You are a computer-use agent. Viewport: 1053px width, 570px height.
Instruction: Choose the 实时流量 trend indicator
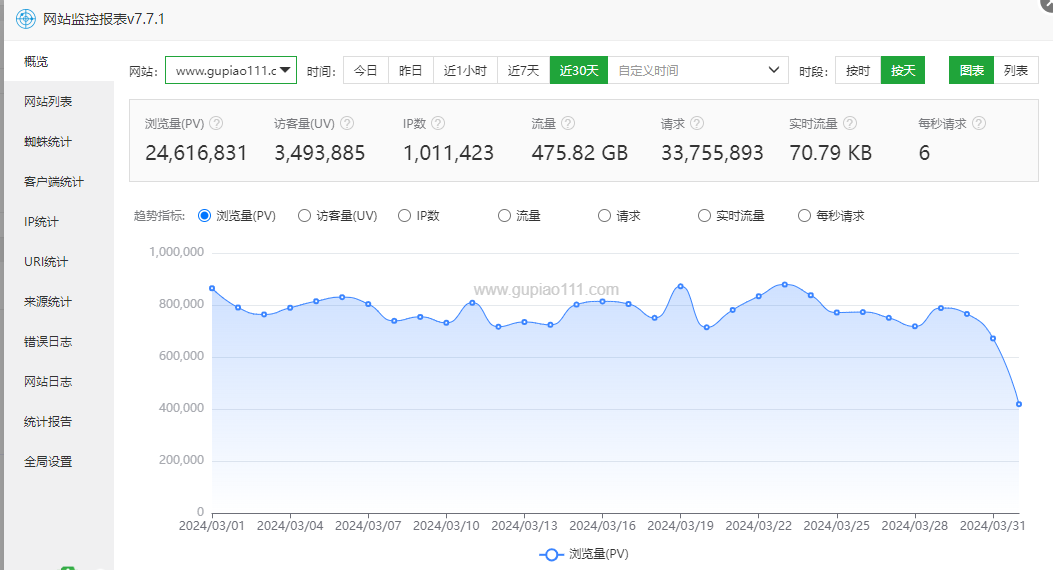[x=705, y=215]
